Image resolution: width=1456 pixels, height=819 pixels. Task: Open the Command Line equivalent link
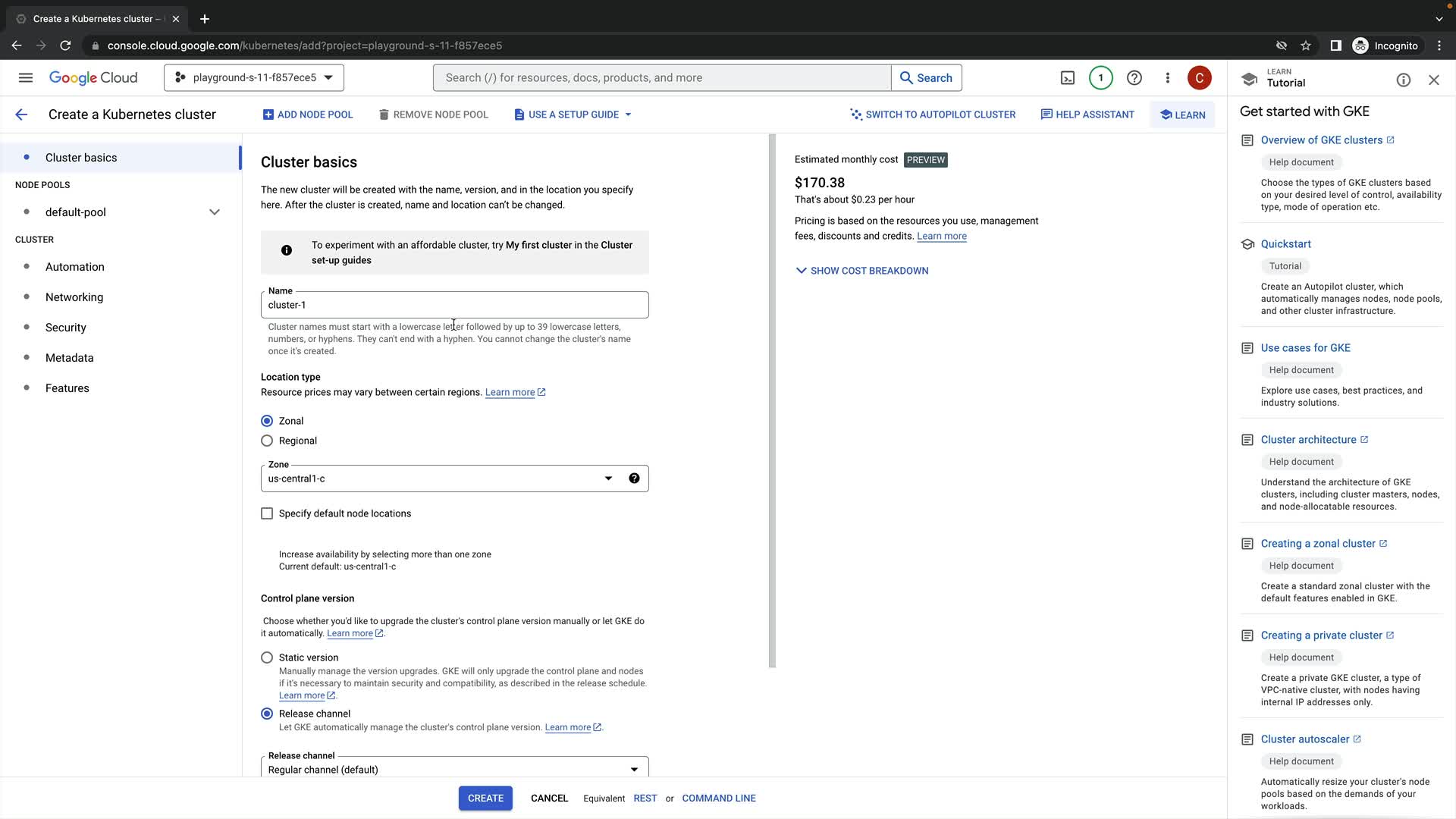coord(718,798)
